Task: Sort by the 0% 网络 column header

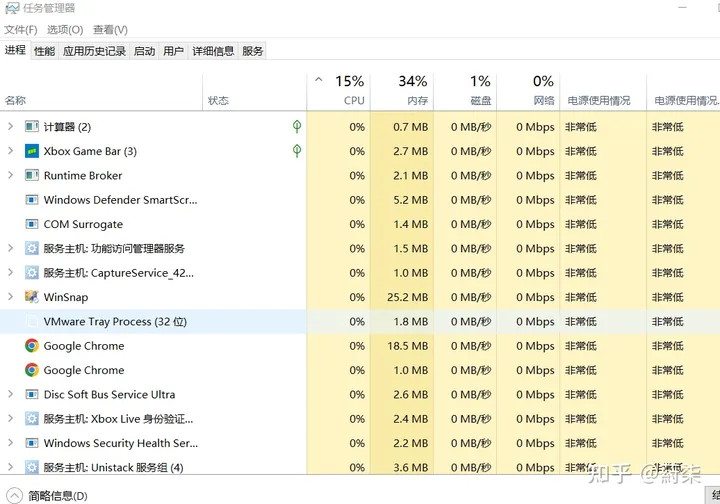Action: 528,92
